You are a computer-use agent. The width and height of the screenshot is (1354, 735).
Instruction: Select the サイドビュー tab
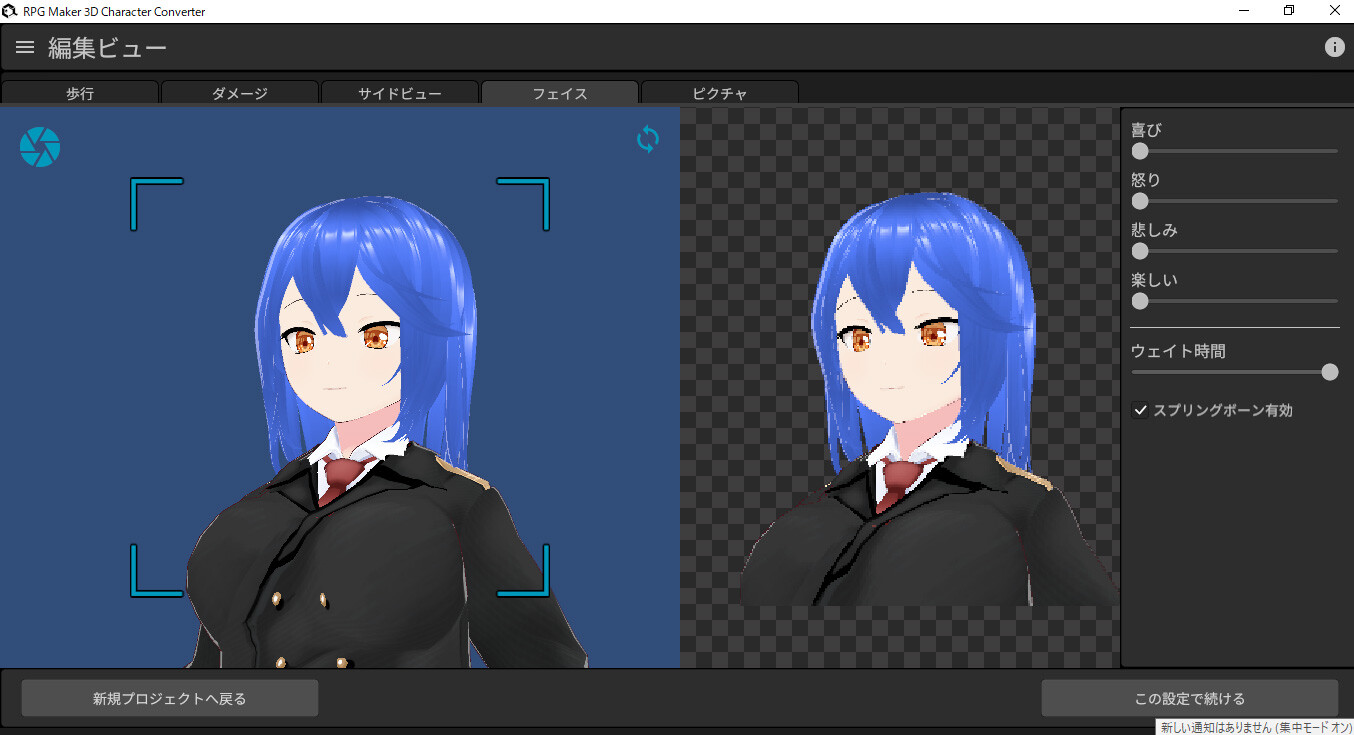400,92
